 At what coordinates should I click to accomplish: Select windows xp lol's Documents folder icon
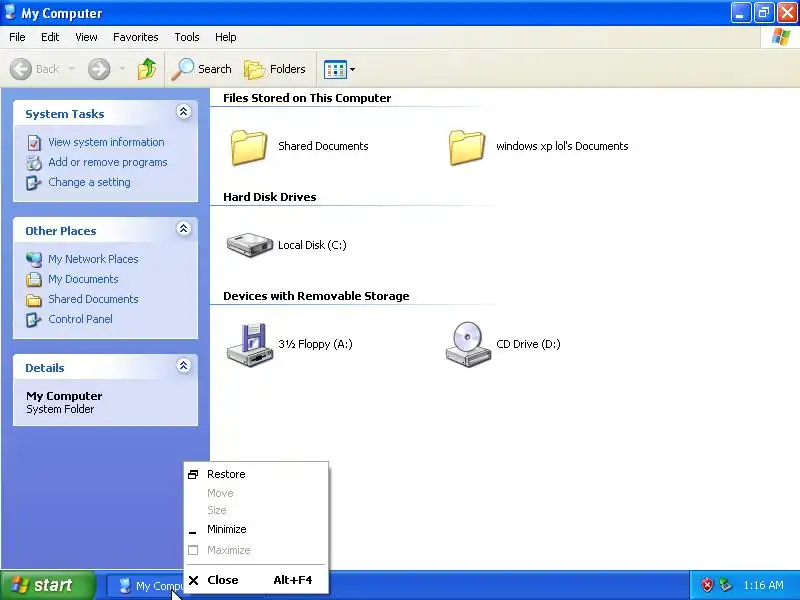(x=467, y=147)
